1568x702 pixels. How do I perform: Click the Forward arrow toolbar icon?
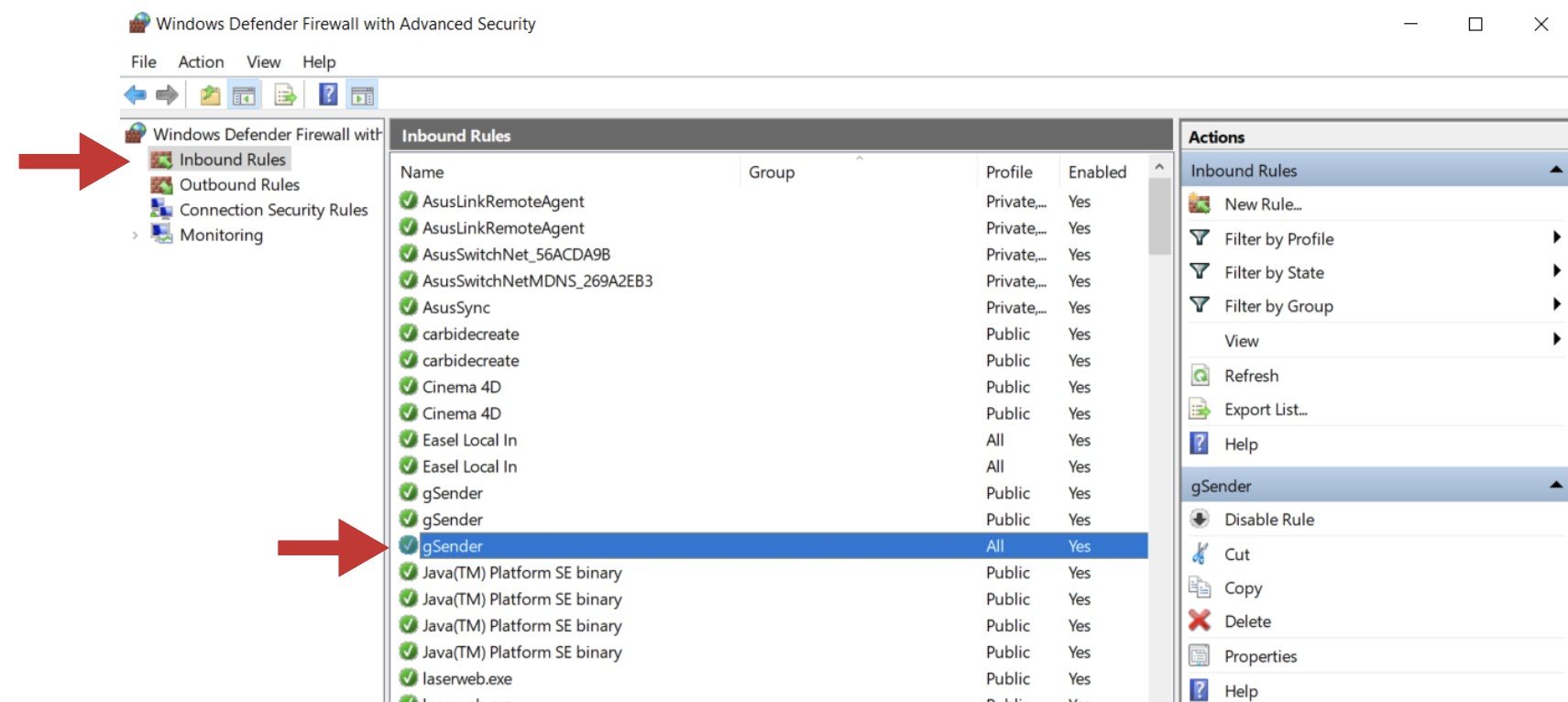167,94
